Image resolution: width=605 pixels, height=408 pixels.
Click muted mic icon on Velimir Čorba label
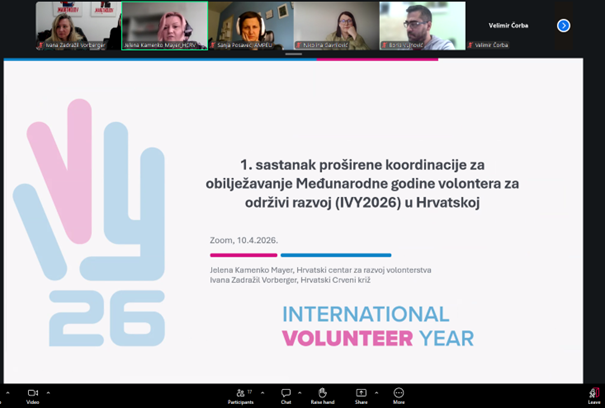(470, 45)
